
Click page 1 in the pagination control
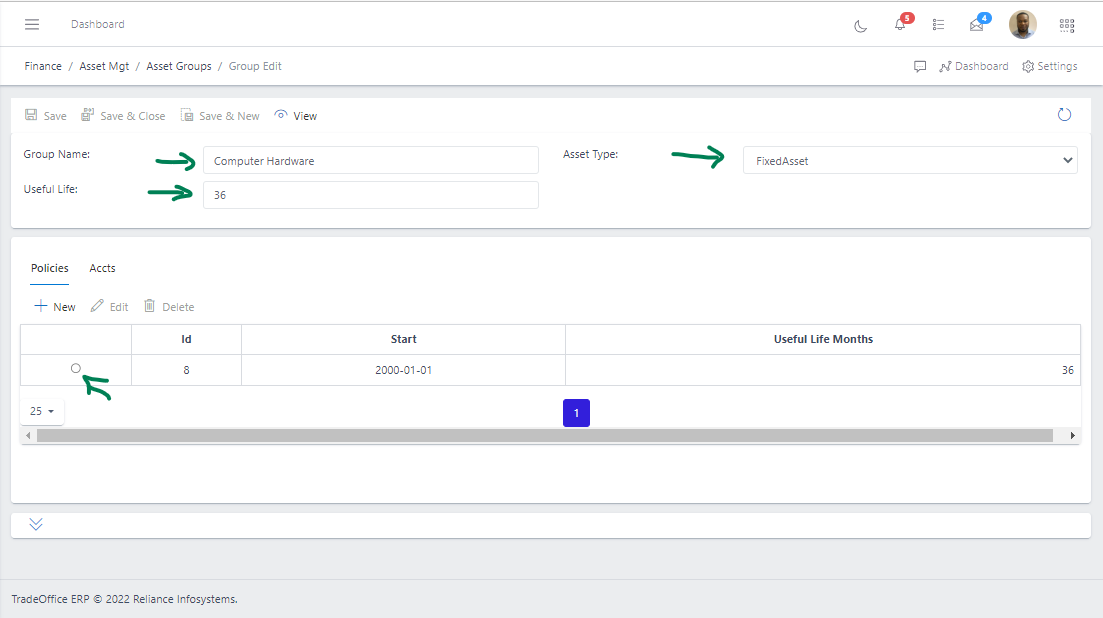(576, 412)
